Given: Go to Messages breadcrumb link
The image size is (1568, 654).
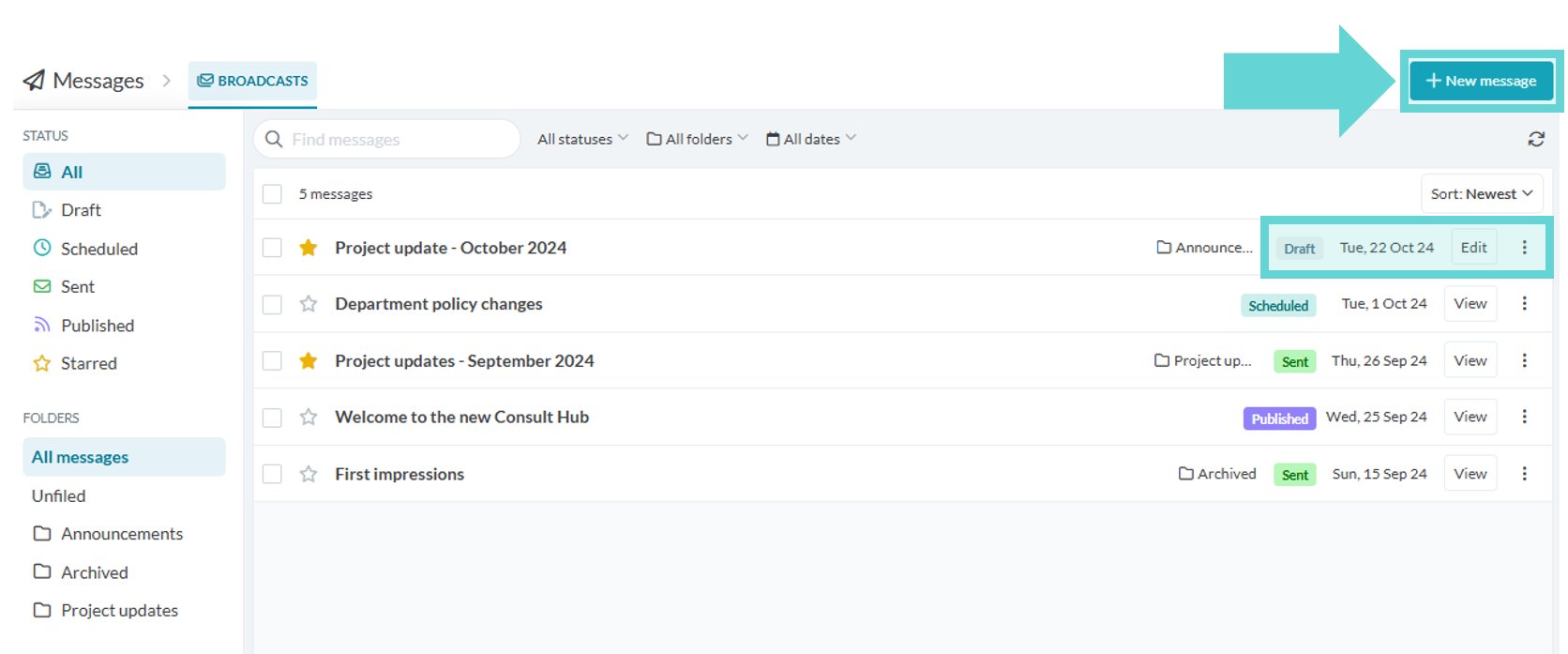Looking at the screenshot, I should 98,81.
